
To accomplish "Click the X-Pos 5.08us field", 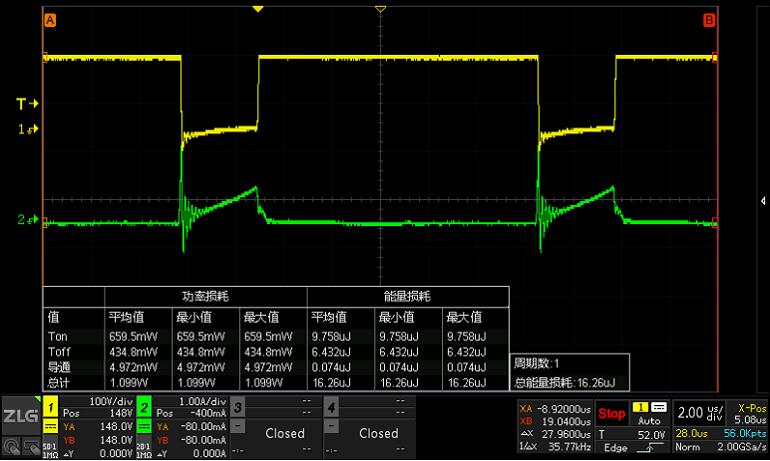I will (x=750, y=414).
